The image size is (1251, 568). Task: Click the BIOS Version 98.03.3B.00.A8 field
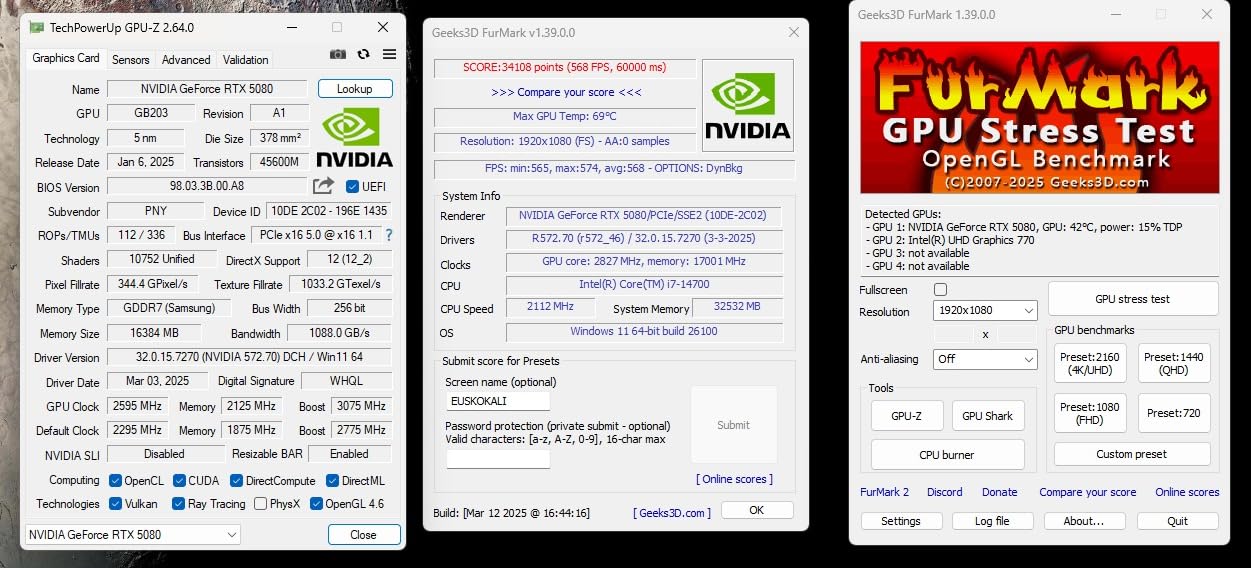coord(207,186)
